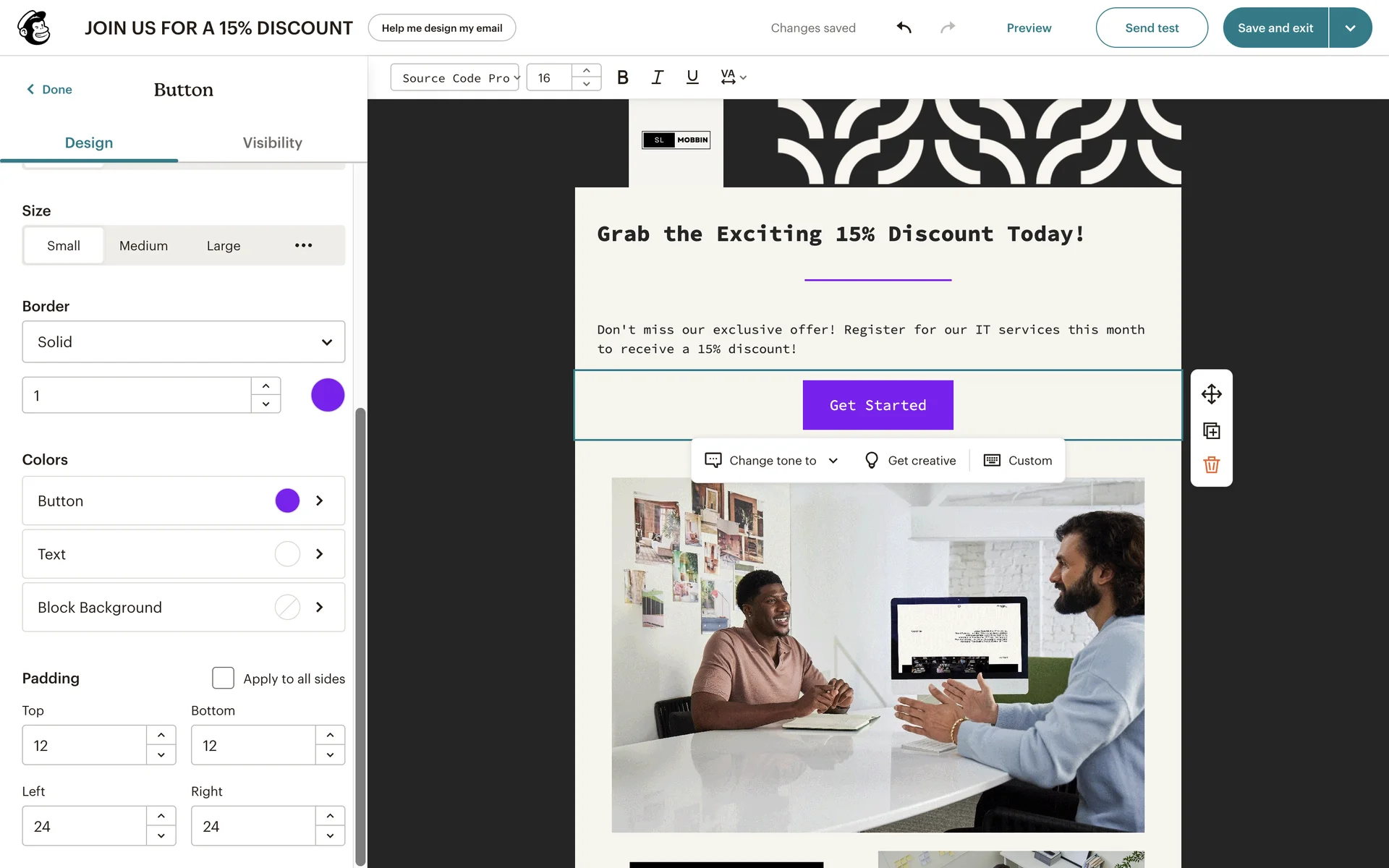The image size is (1389, 868).
Task: Select the Large button size
Action: click(224, 246)
